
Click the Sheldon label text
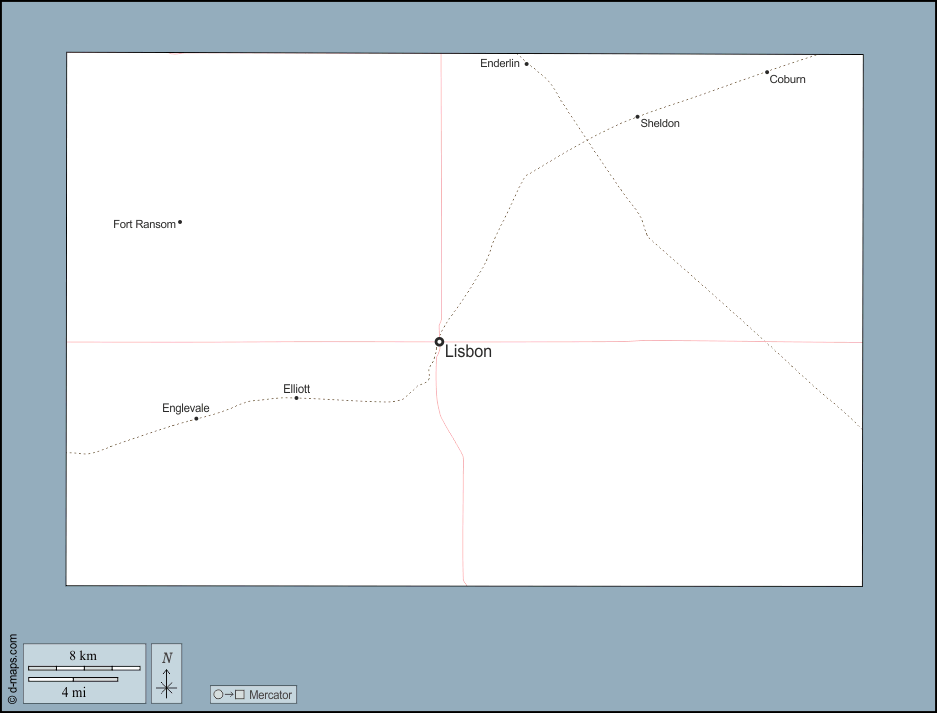(660, 124)
